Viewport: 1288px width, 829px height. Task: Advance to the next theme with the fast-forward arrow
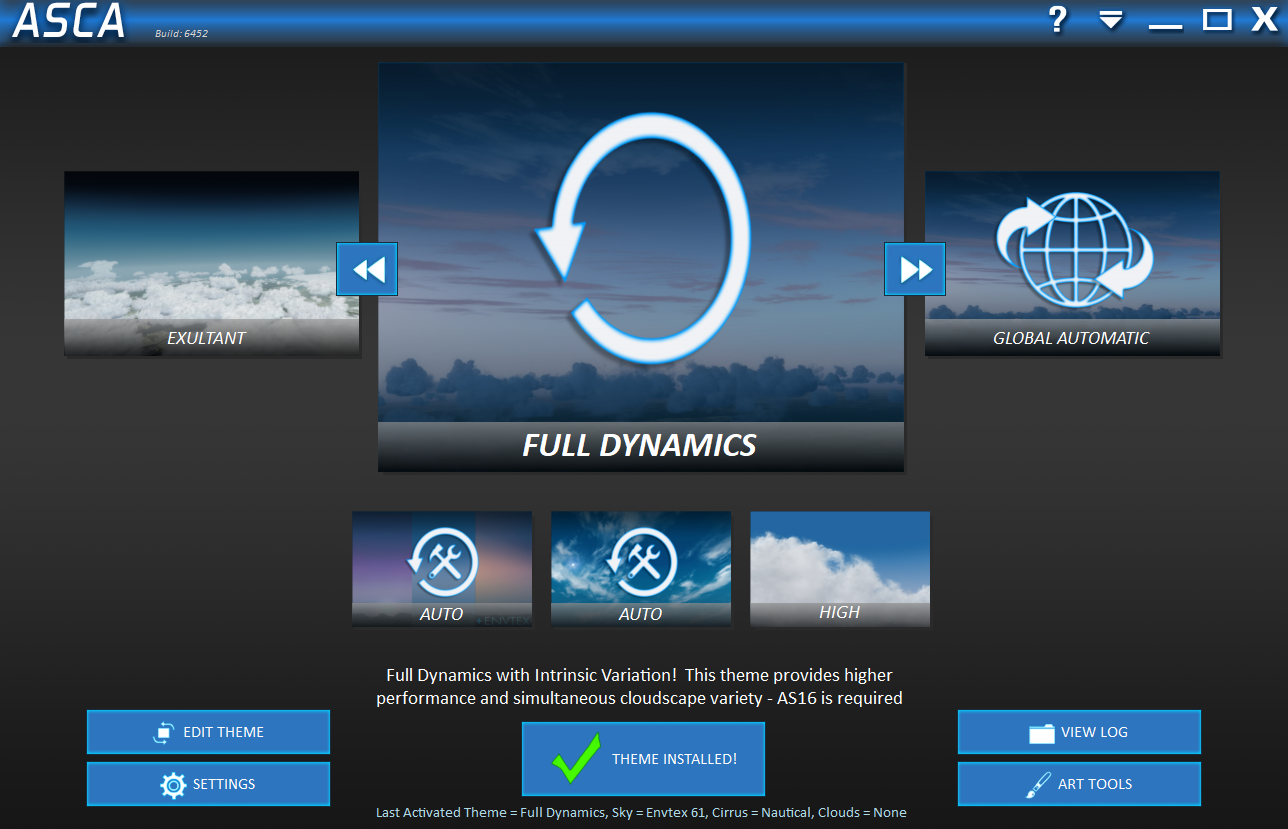point(915,269)
